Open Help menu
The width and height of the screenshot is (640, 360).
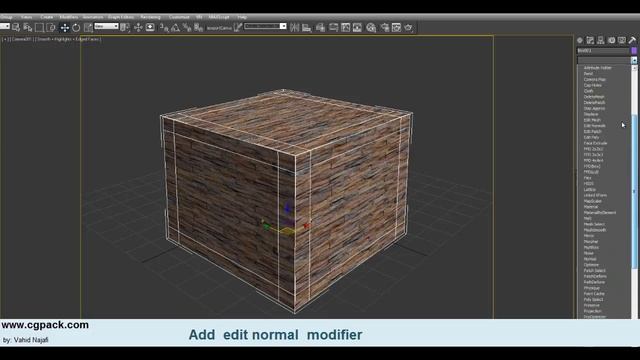coord(242,17)
